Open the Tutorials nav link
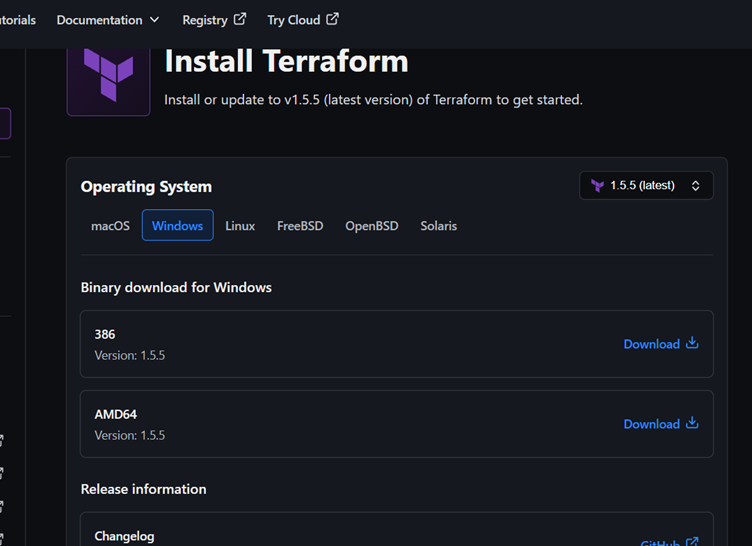This screenshot has height=546, width=752. click(x=18, y=20)
